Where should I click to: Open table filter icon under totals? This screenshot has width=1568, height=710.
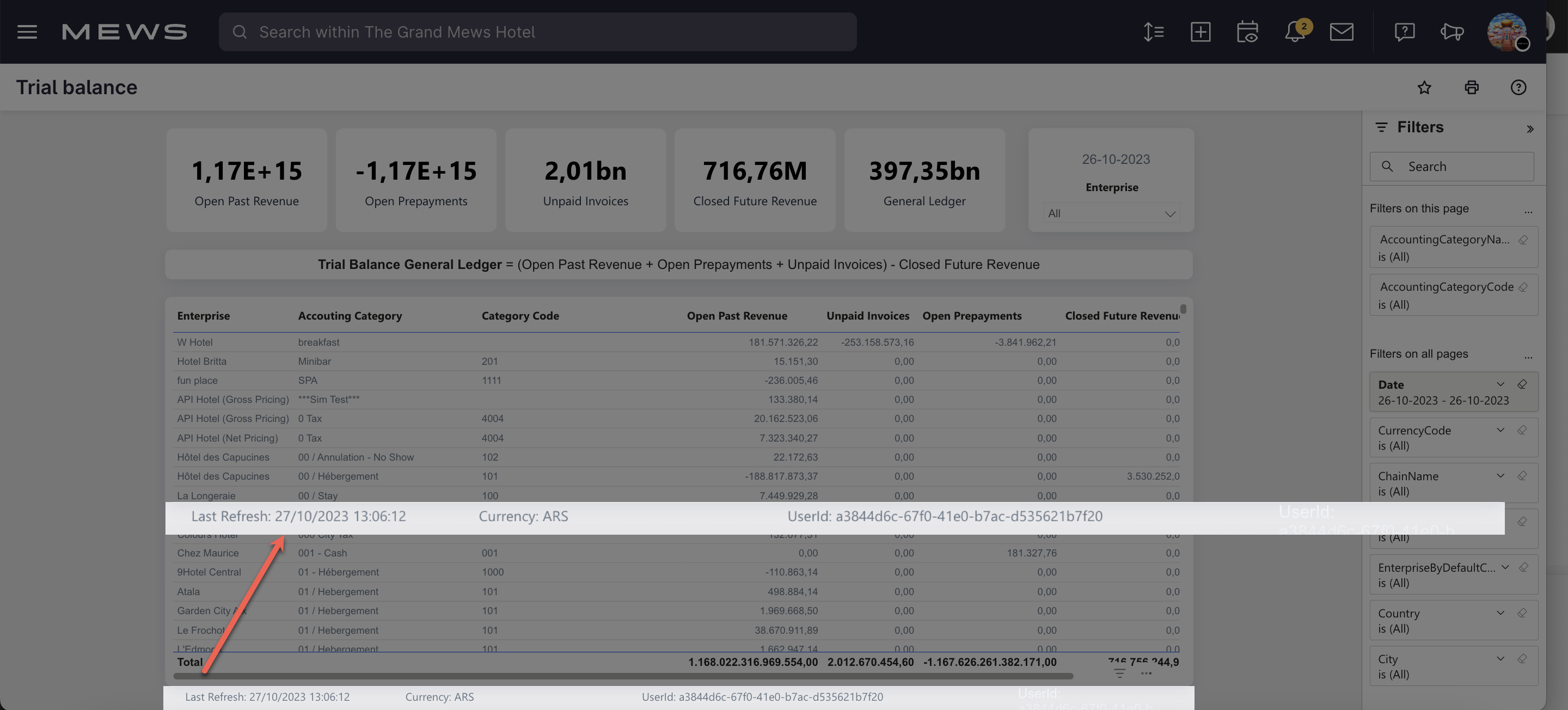1119,673
